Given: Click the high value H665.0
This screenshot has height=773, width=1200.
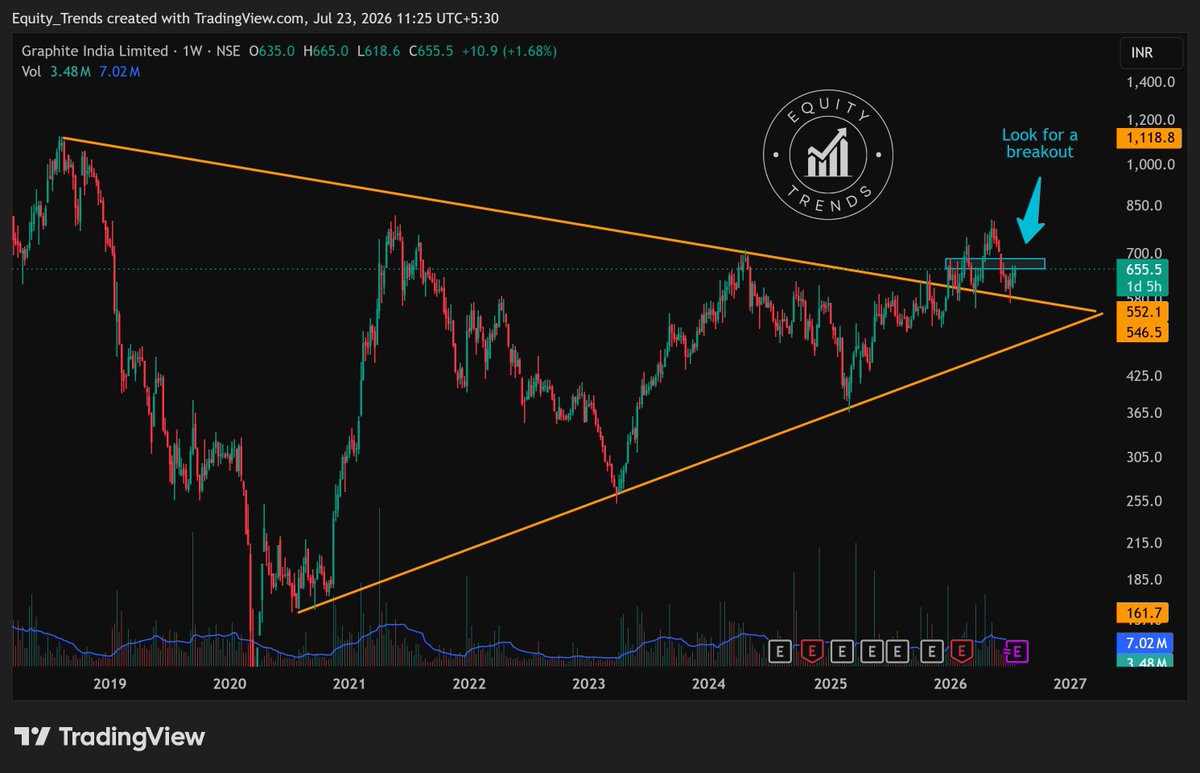Looking at the screenshot, I should point(325,51).
